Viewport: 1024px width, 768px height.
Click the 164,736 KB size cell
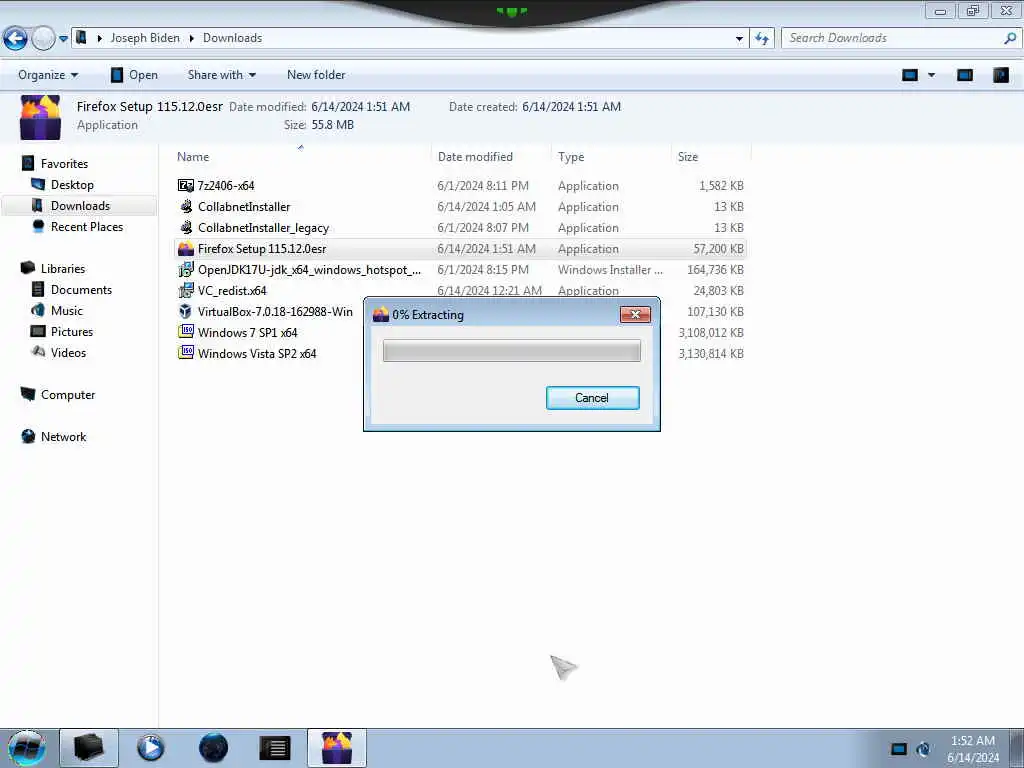click(x=715, y=270)
